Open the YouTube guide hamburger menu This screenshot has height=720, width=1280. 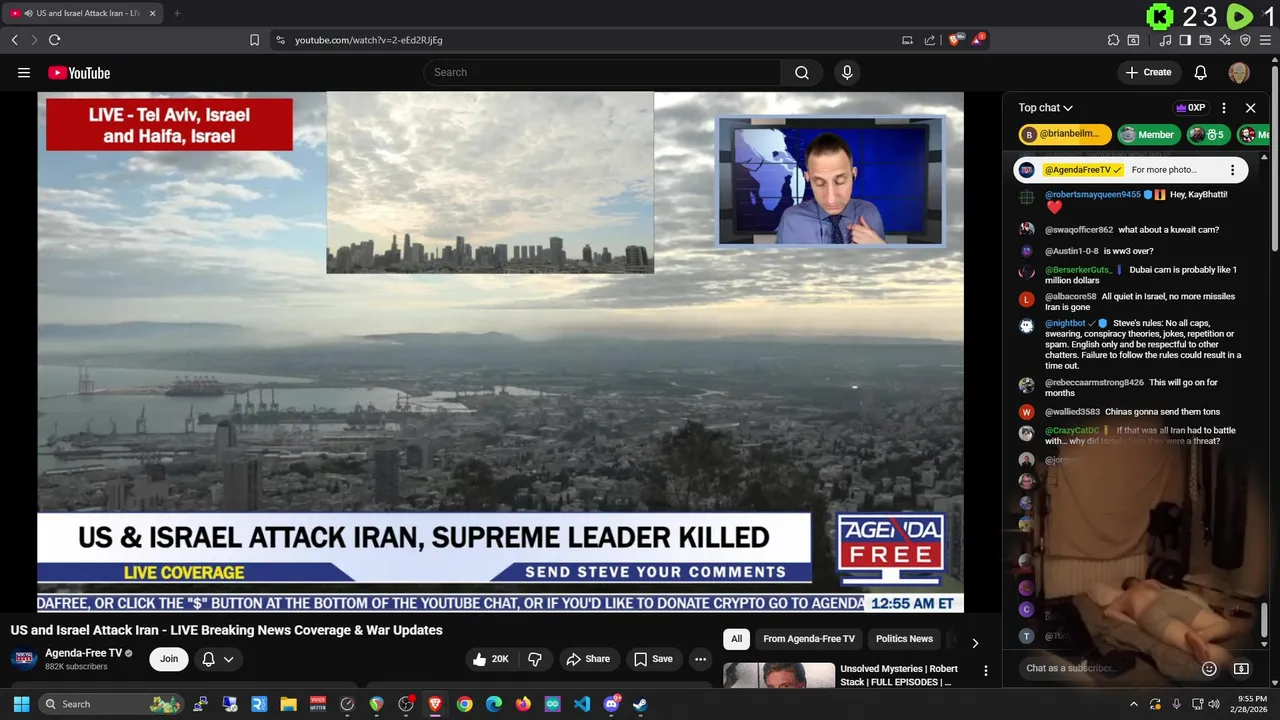coord(24,72)
